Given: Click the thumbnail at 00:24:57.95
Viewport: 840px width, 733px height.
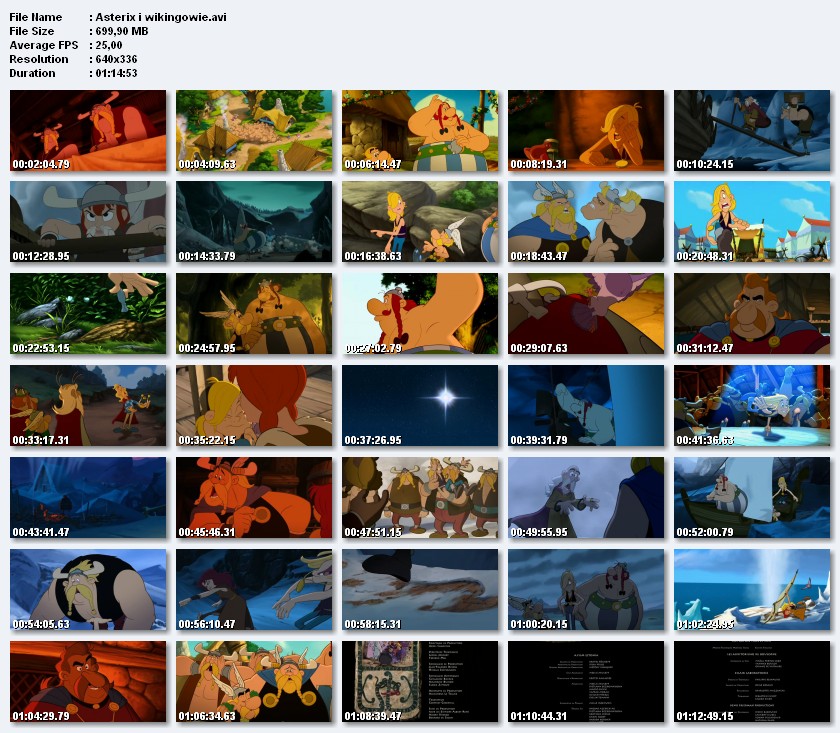Looking at the screenshot, I should 254,314.
